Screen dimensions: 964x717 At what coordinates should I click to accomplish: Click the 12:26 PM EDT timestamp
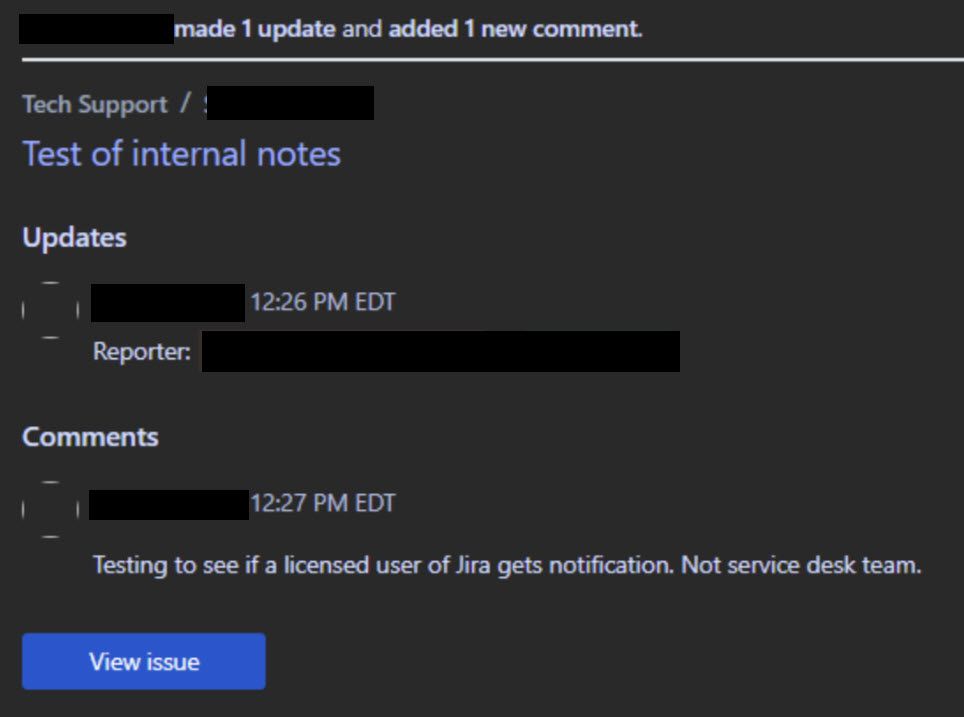(322, 302)
